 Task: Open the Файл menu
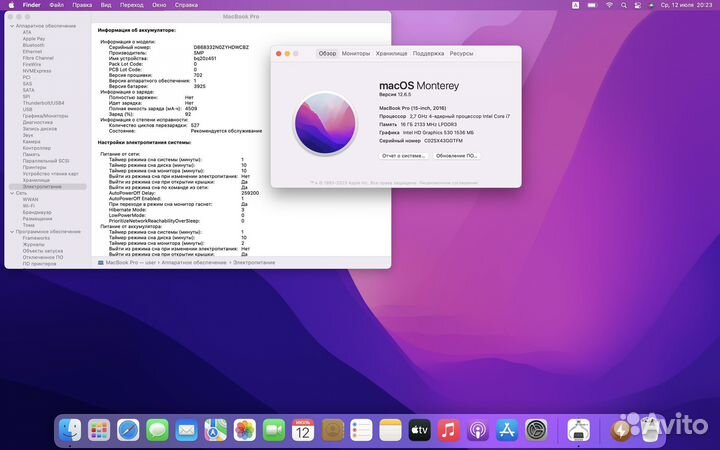coord(56,5)
